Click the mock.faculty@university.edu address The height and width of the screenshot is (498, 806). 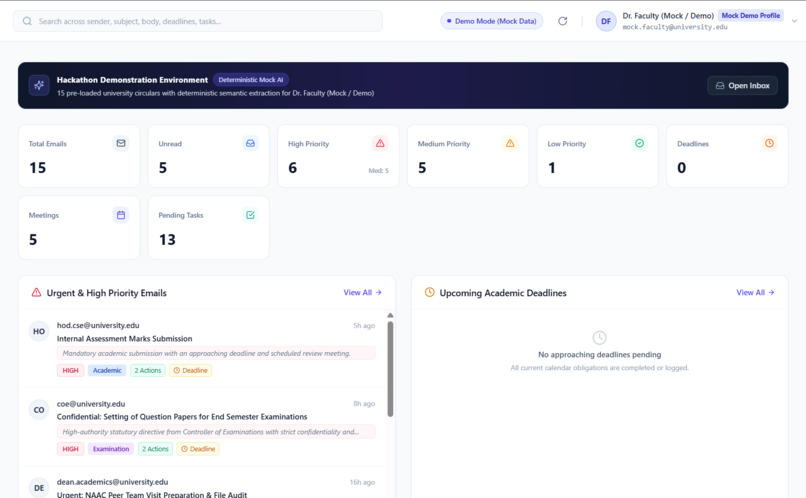(x=675, y=27)
